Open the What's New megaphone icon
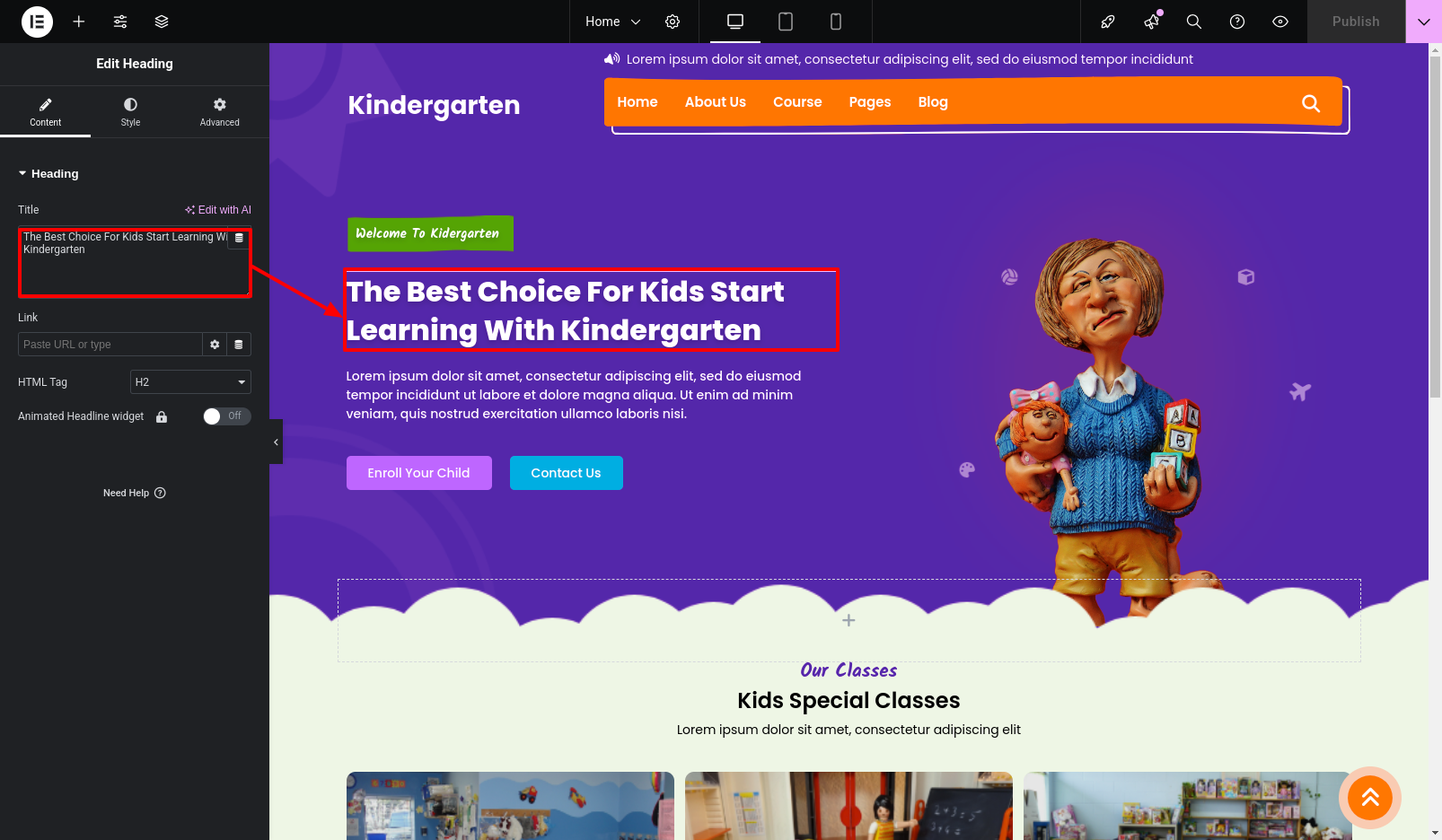Image resolution: width=1442 pixels, height=840 pixels. point(1152,22)
